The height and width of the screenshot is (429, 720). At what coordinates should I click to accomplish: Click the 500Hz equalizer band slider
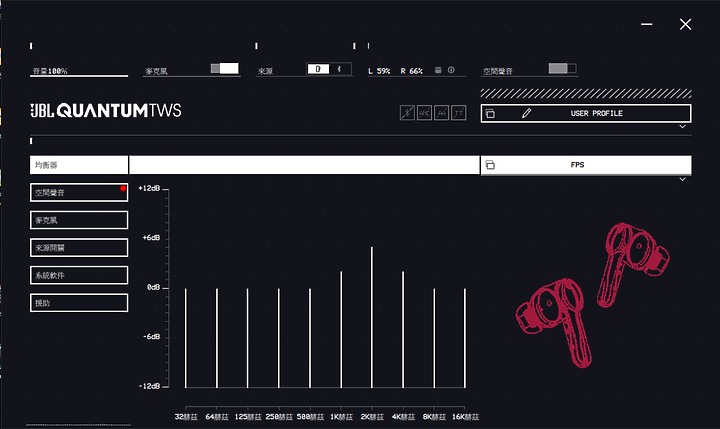click(x=310, y=338)
